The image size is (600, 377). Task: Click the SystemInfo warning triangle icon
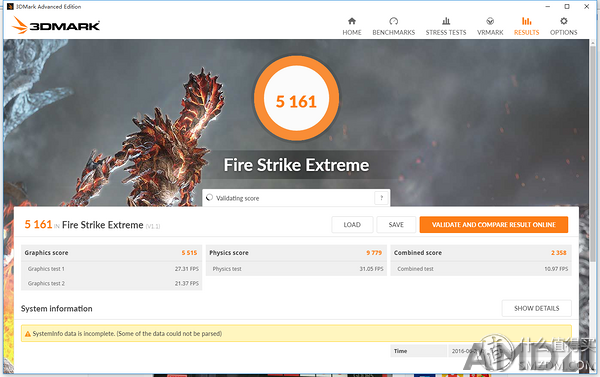point(28,334)
